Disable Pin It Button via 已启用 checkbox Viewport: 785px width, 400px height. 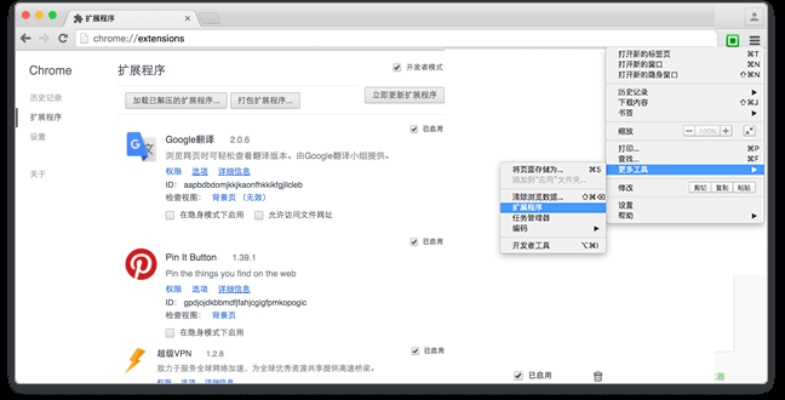pos(414,242)
